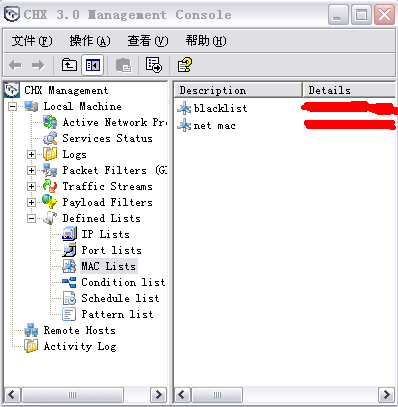The height and width of the screenshot is (407, 398).
Task: Click the Forward arrow toolbar button
Action: pos(38,65)
